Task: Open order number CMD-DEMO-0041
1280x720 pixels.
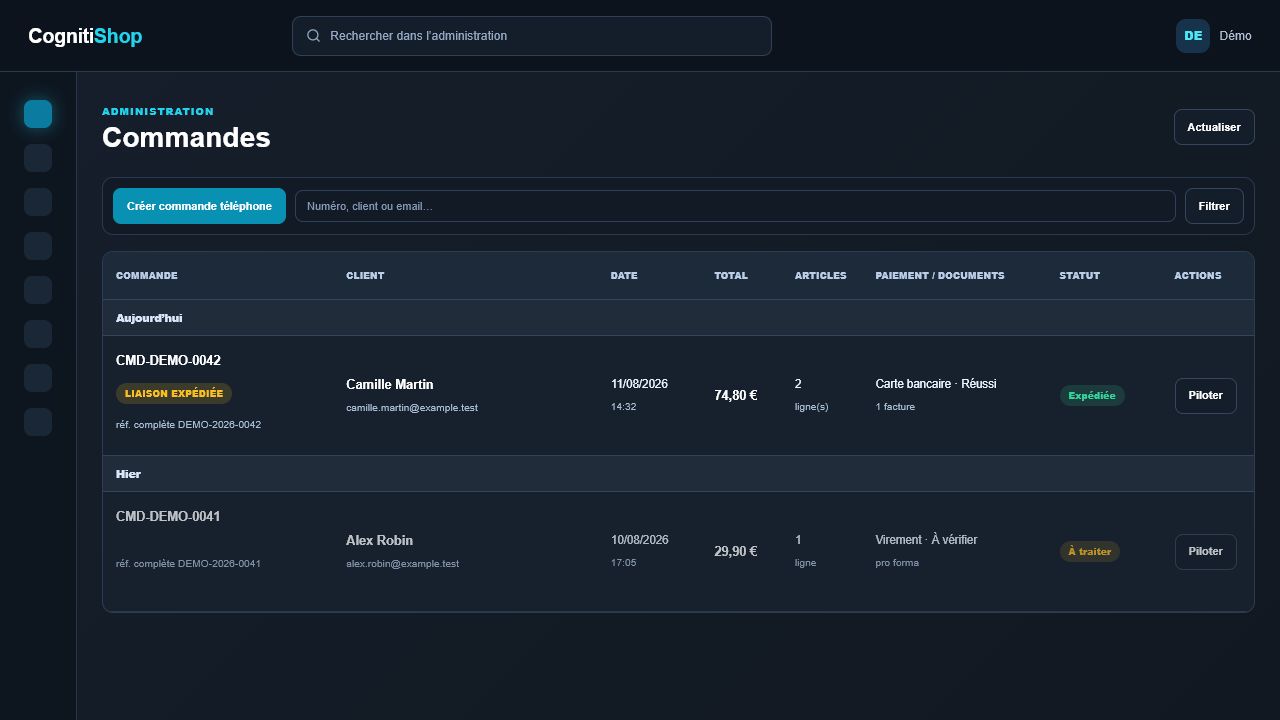Action: tap(168, 516)
